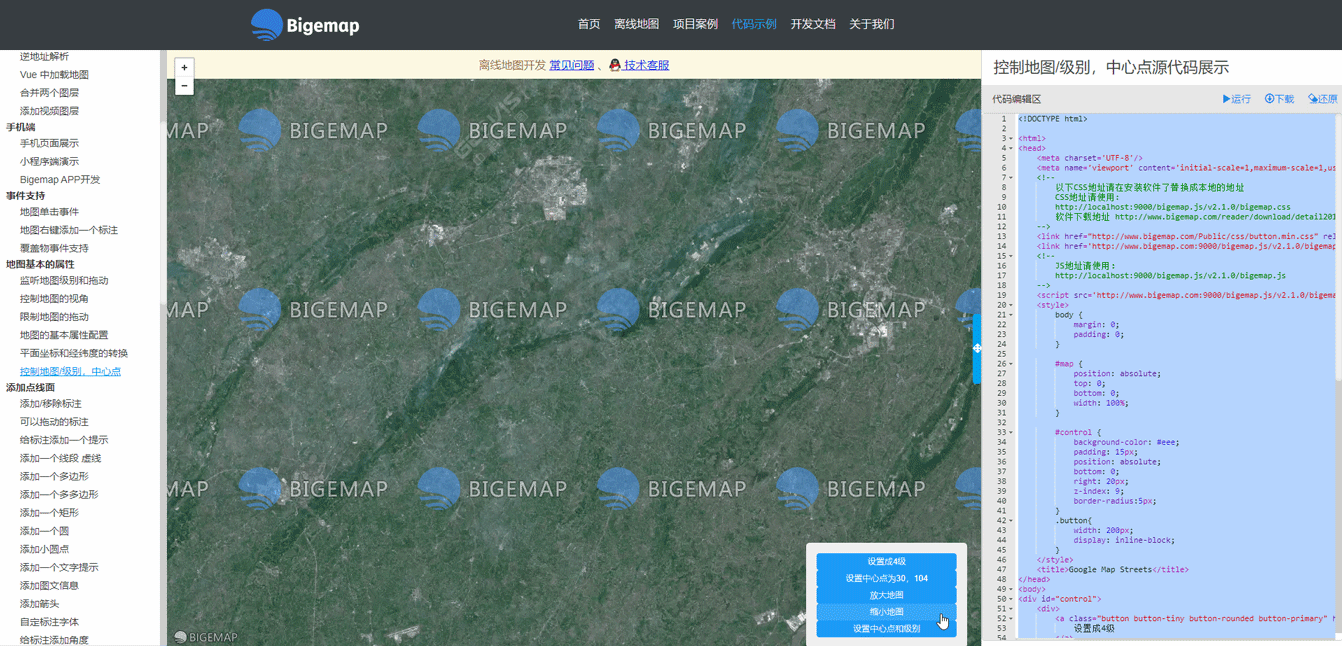Open the 地图单击事件 example
The height and width of the screenshot is (646, 1342).
[49, 212]
